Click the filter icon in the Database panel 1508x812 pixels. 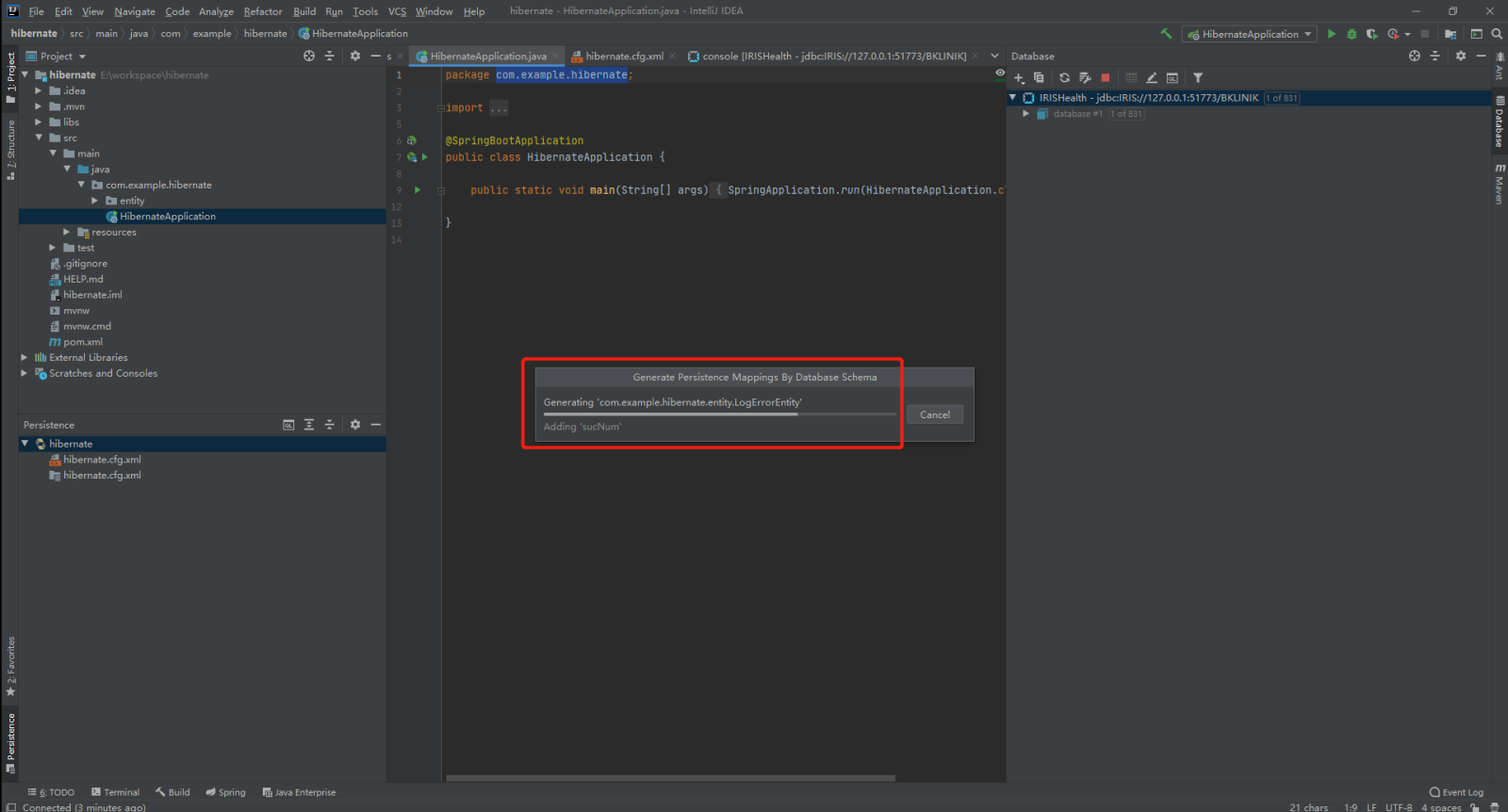(1198, 78)
